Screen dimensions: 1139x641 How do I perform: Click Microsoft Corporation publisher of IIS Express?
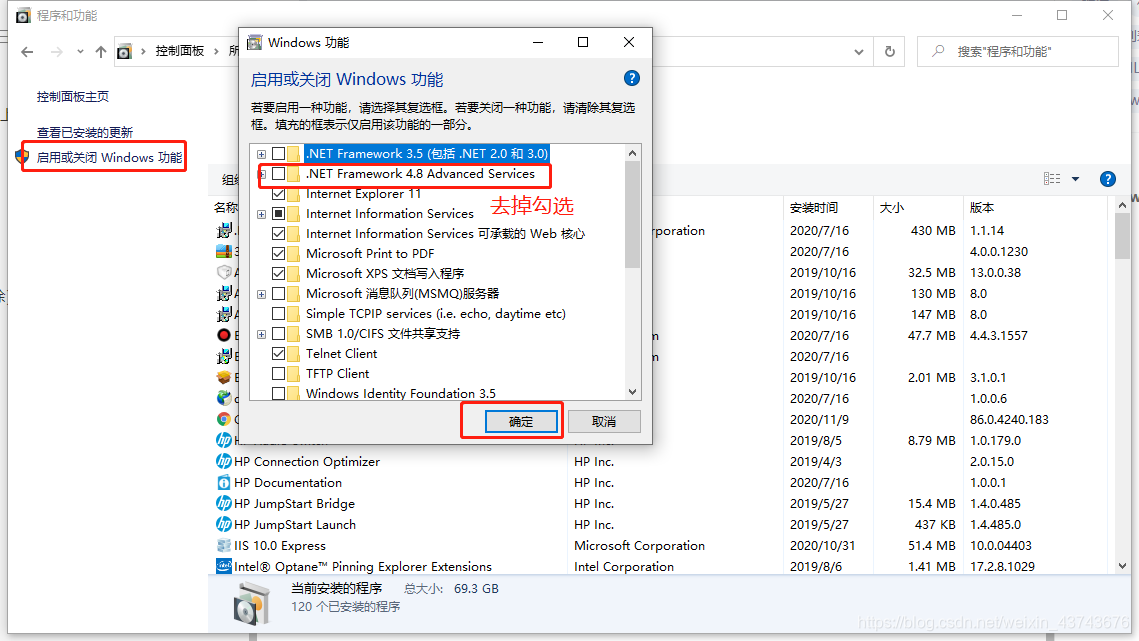[639, 546]
